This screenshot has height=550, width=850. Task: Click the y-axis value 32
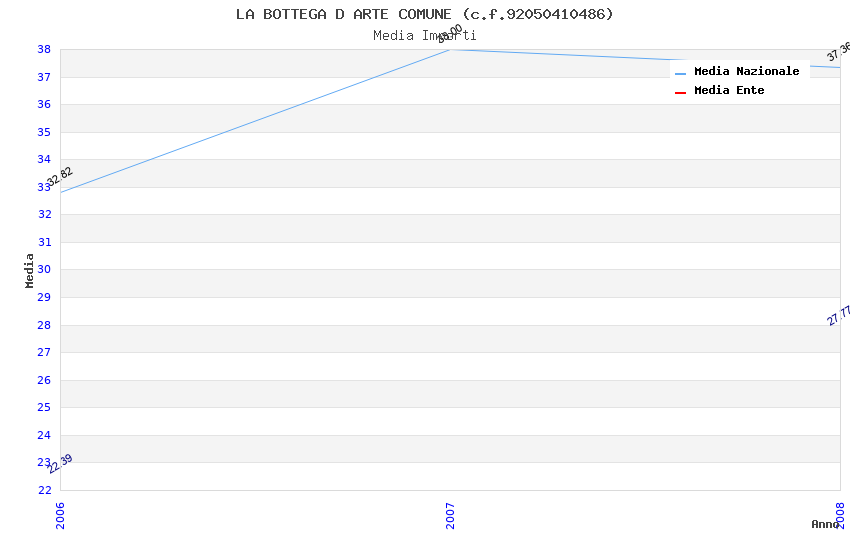click(x=45, y=214)
